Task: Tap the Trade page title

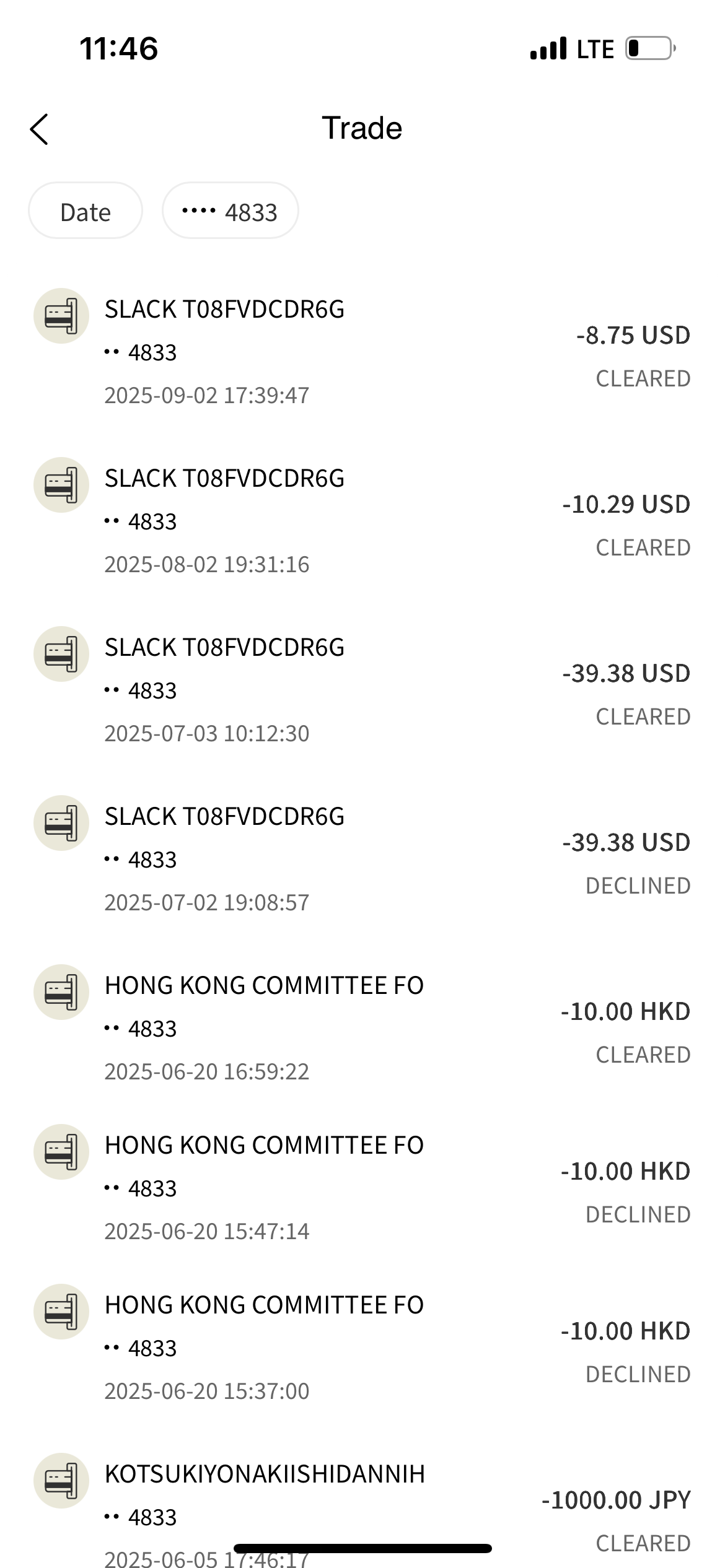Action: coord(362,129)
